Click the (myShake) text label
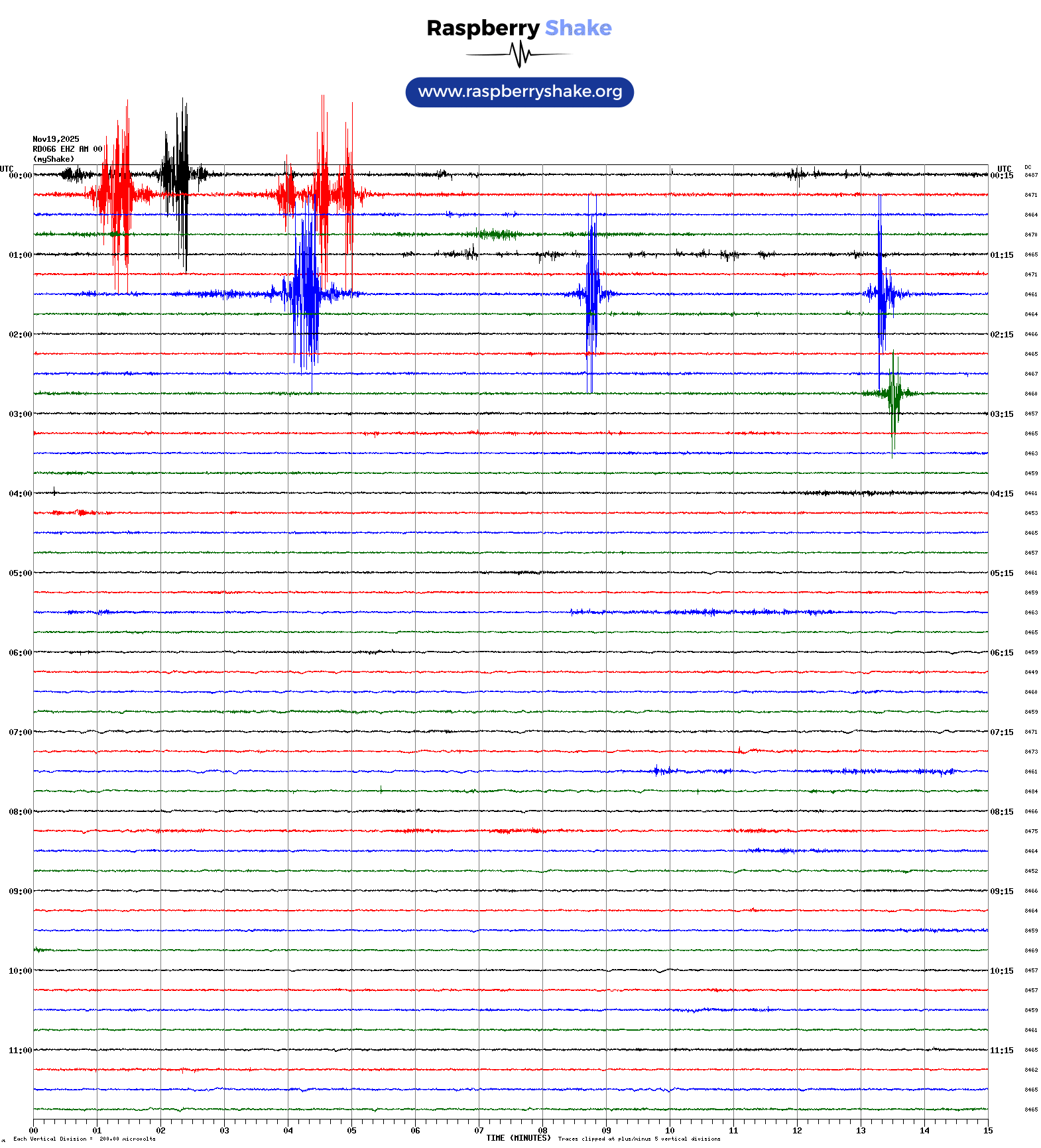The height and width of the screenshot is (1148, 1041). pos(54,159)
